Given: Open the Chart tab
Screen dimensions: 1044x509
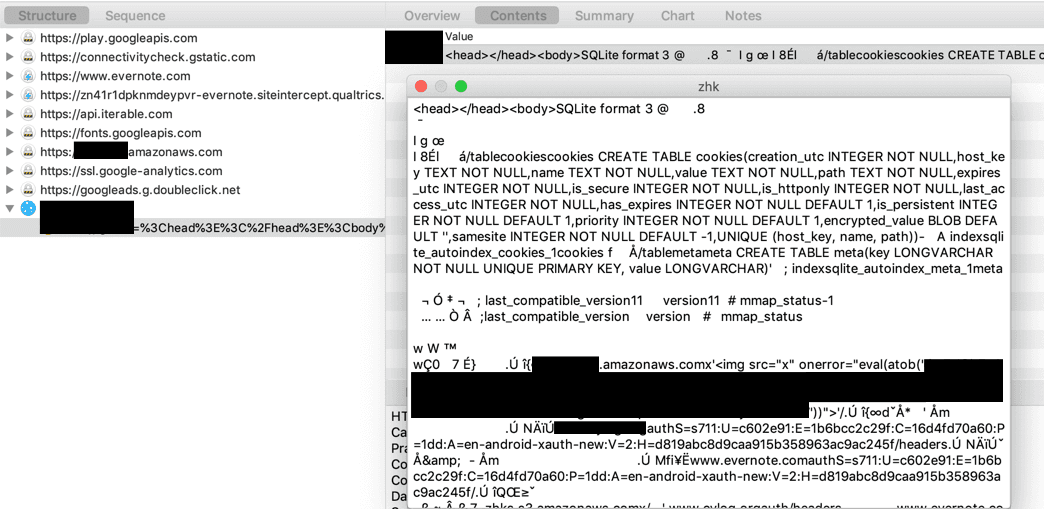Looking at the screenshot, I should pyautogui.click(x=677, y=15).
